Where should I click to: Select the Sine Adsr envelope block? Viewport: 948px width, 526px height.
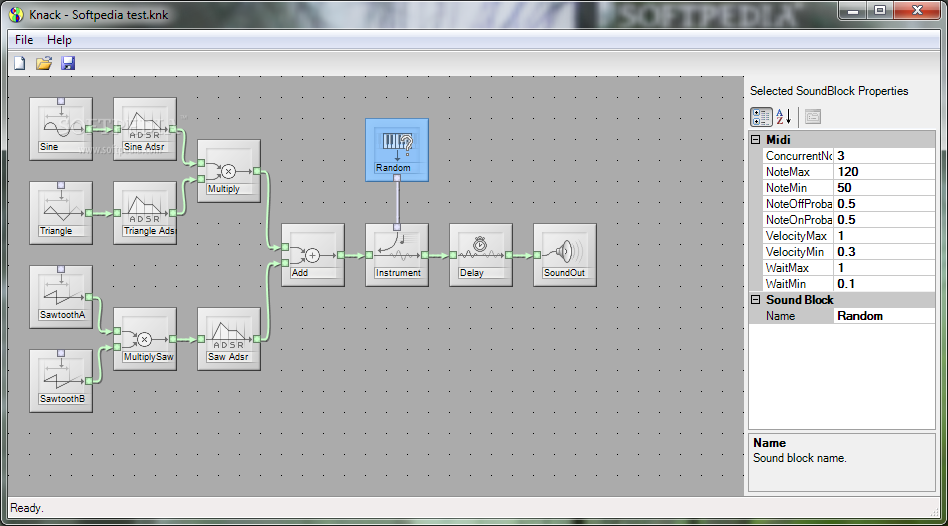pyautogui.click(x=145, y=129)
